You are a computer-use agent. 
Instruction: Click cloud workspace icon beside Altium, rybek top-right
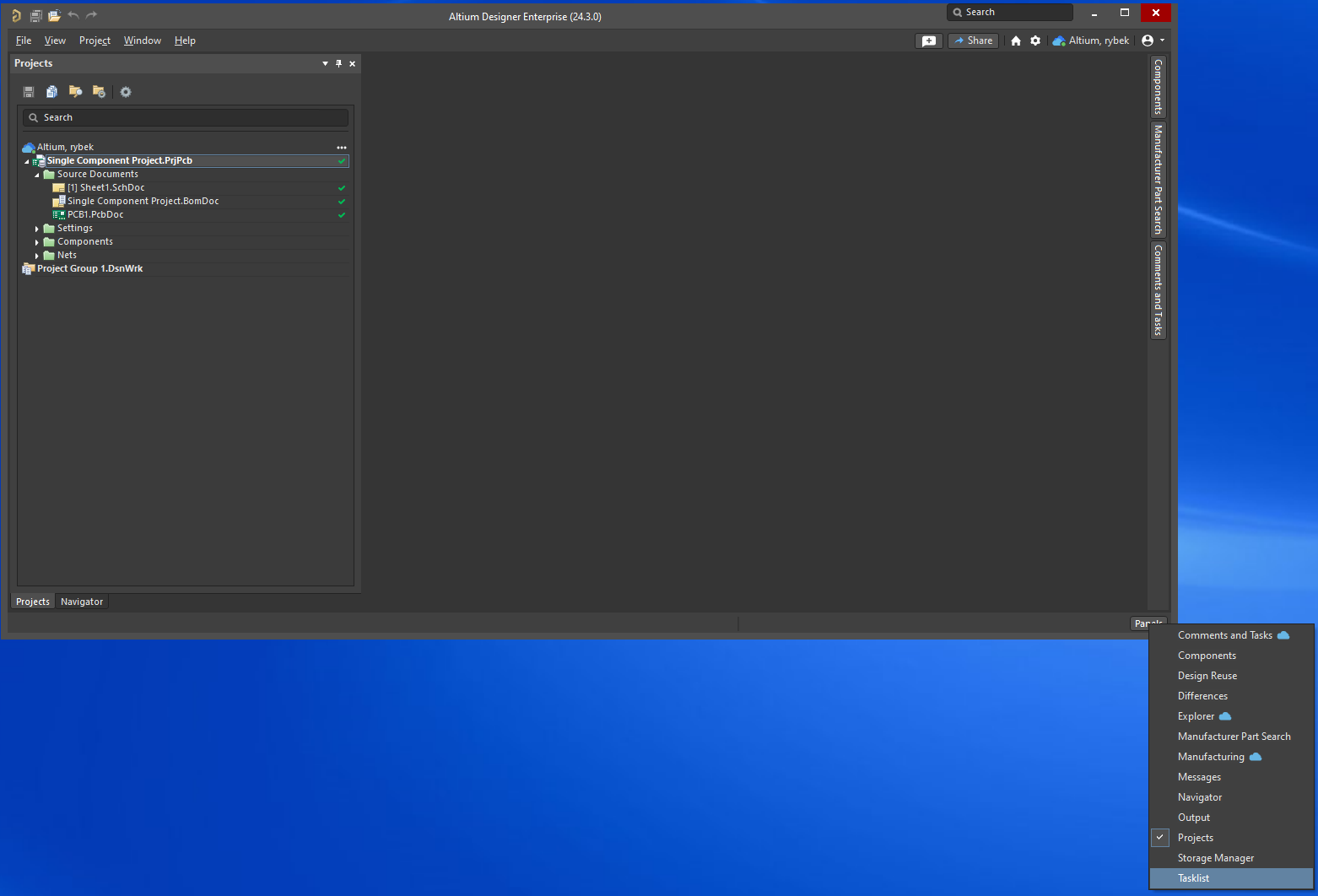[1059, 40]
